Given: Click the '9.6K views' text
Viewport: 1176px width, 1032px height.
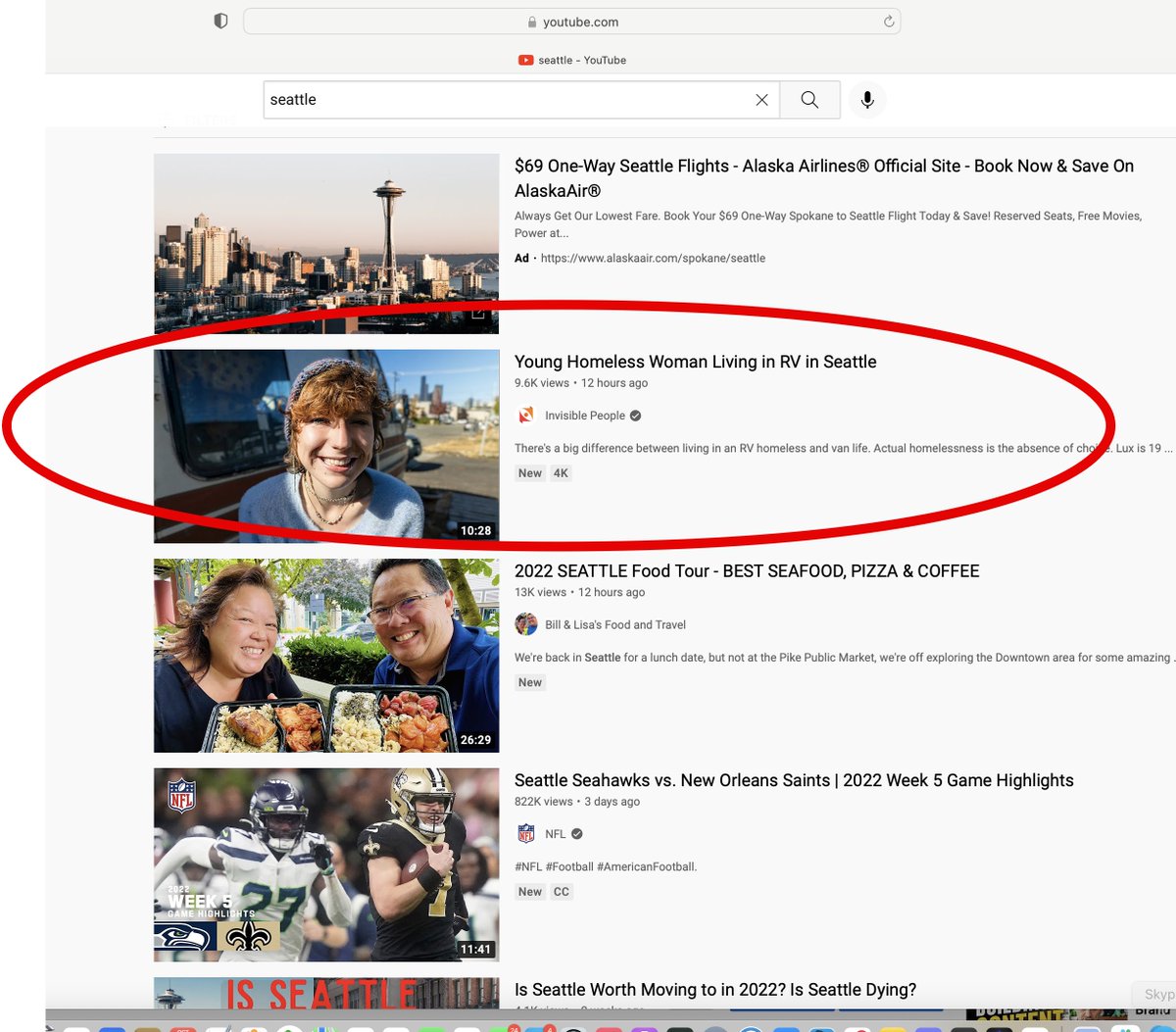Looking at the screenshot, I should 542,383.
